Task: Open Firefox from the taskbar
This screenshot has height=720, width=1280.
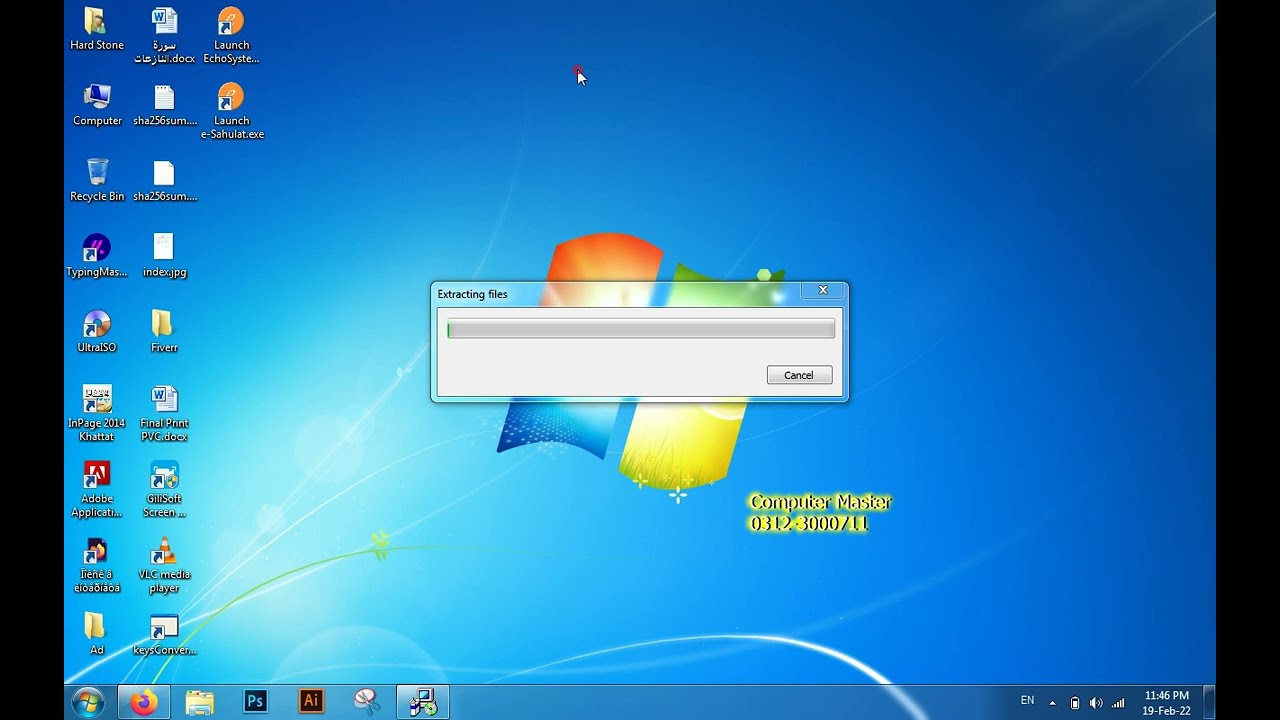Action: (144, 703)
